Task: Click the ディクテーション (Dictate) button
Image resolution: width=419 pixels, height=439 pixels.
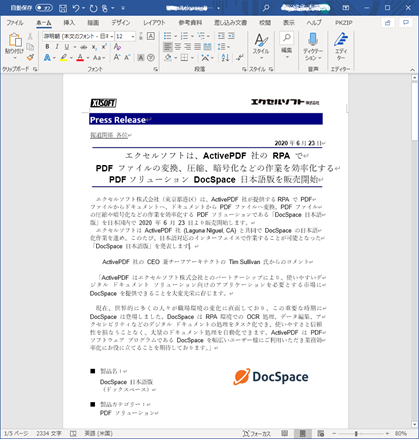Action: (x=313, y=47)
